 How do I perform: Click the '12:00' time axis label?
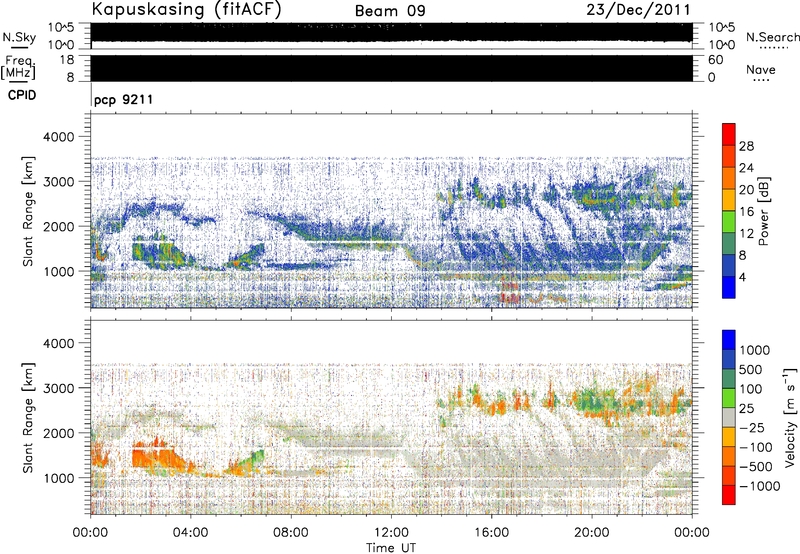391,533
